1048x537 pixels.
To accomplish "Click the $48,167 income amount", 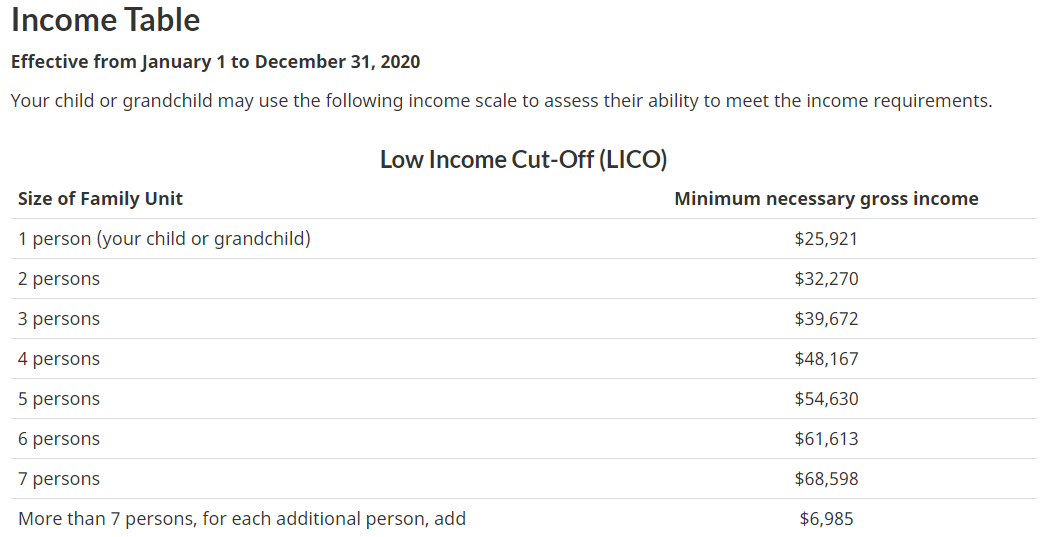I will tap(826, 359).
